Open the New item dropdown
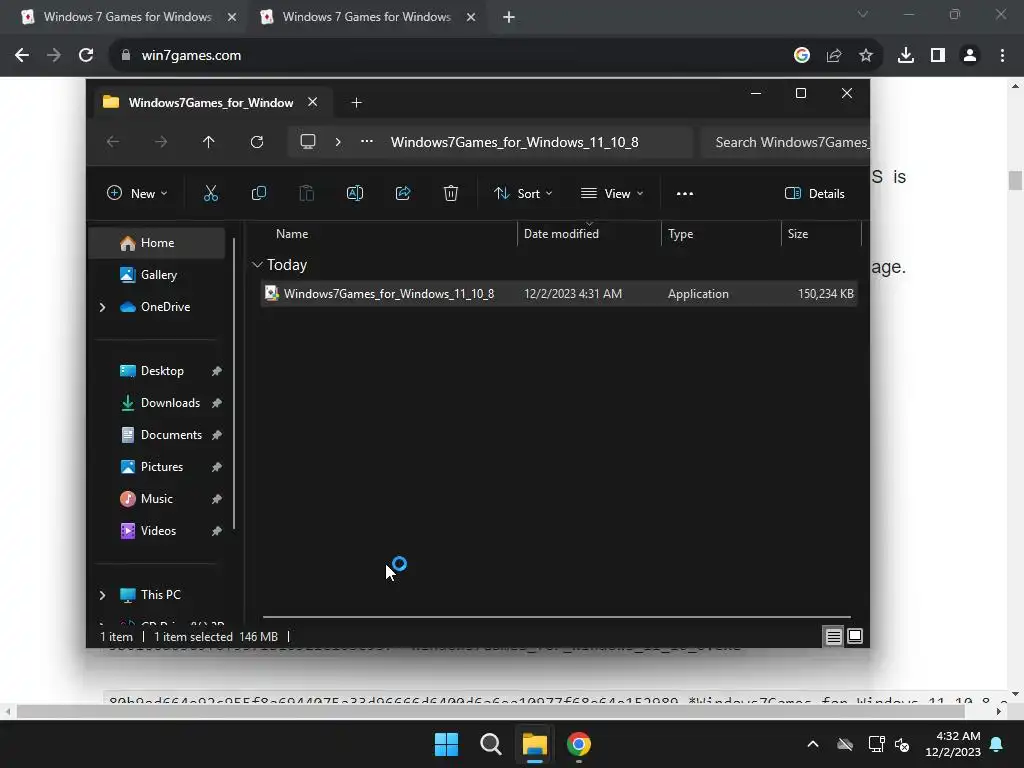The height and width of the screenshot is (768, 1024). click(x=137, y=193)
